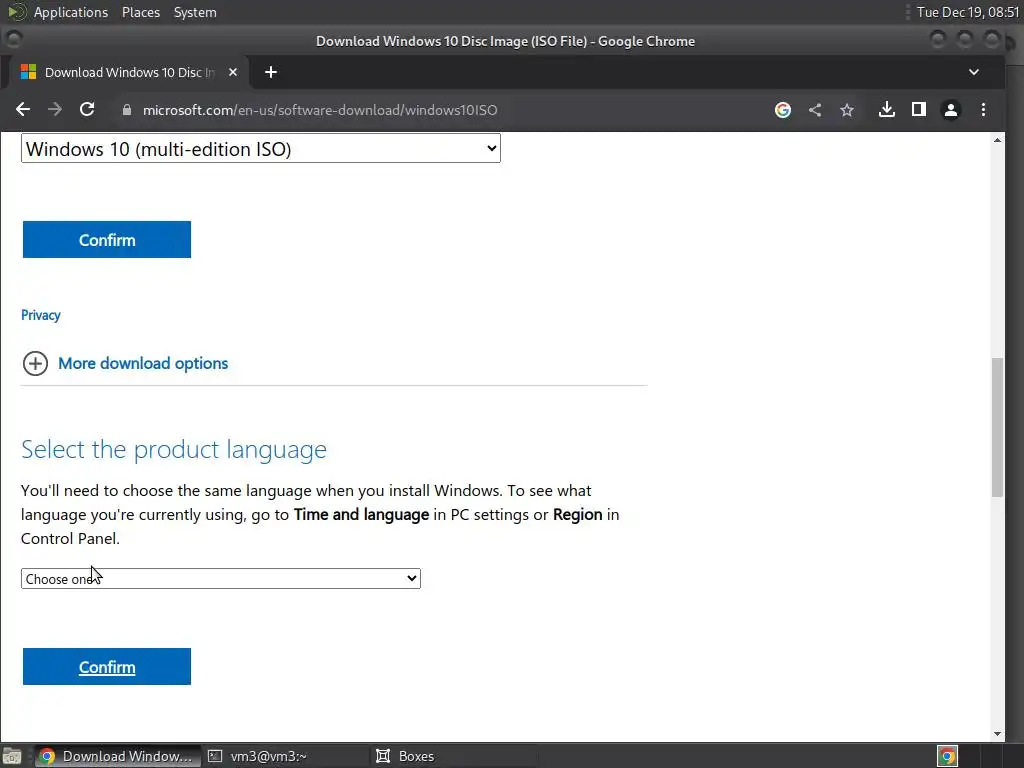Screen dimensions: 1024x768
Task: Open Chrome's three-dot menu
Action: [x=984, y=110]
